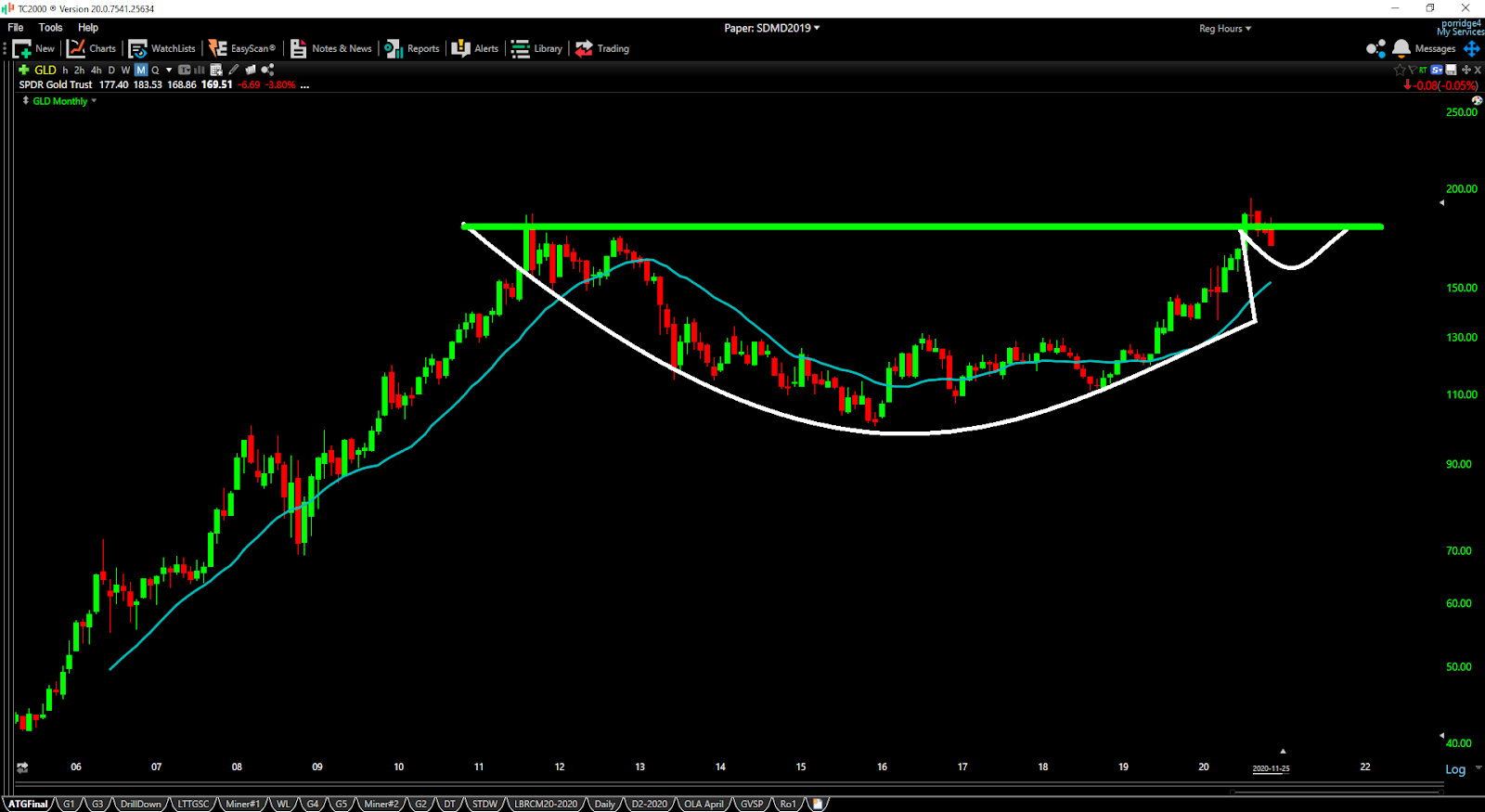Screen dimensions: 1485x812
Task: Open the WatchLists toolbar icon
Action: point(161,48)
